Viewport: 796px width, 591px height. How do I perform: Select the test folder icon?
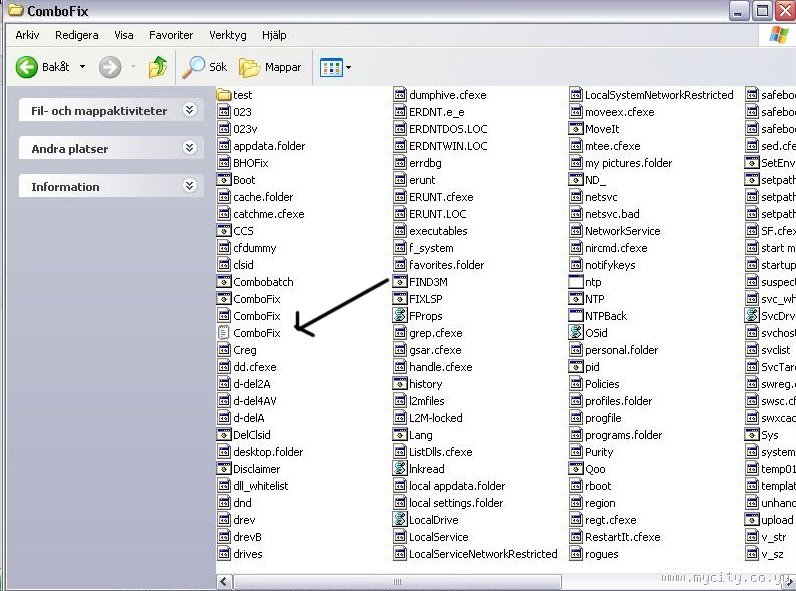(224, 95)
